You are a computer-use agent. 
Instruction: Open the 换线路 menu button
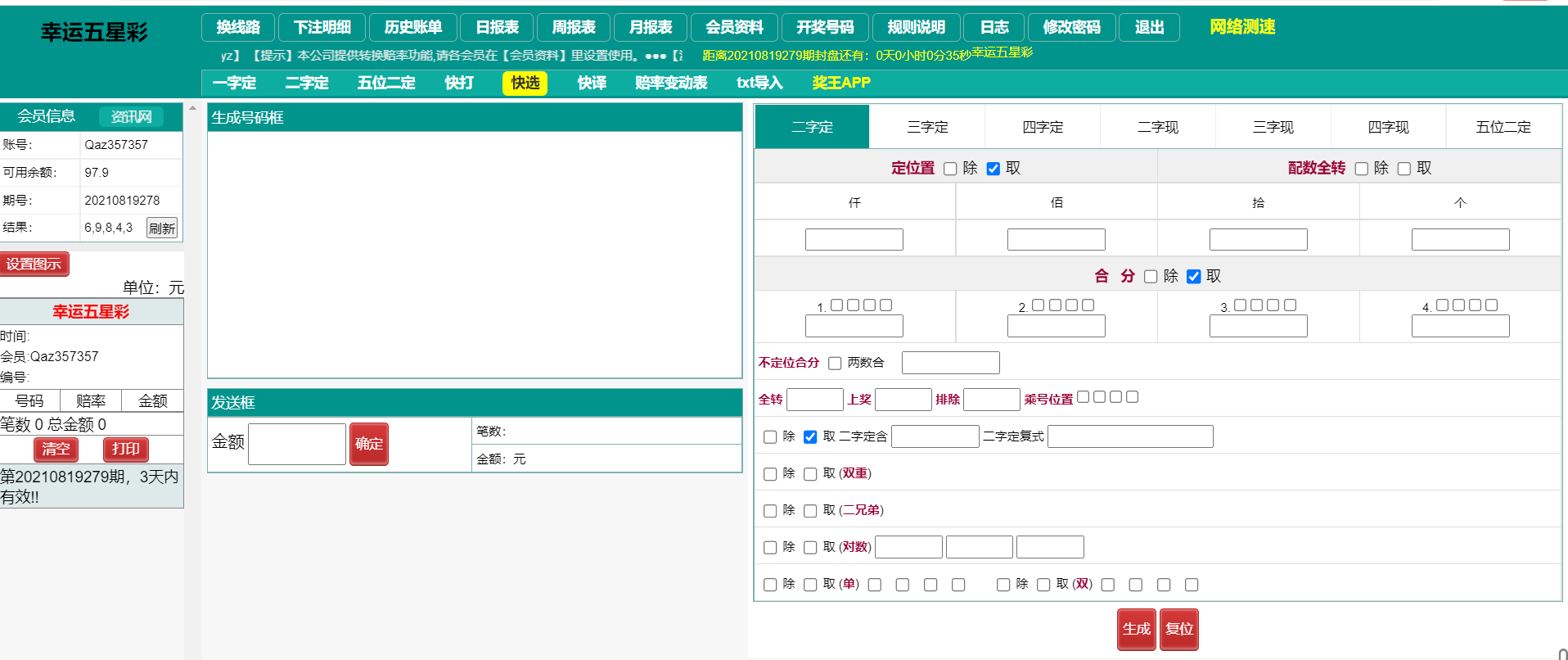[x=238, y=27]
